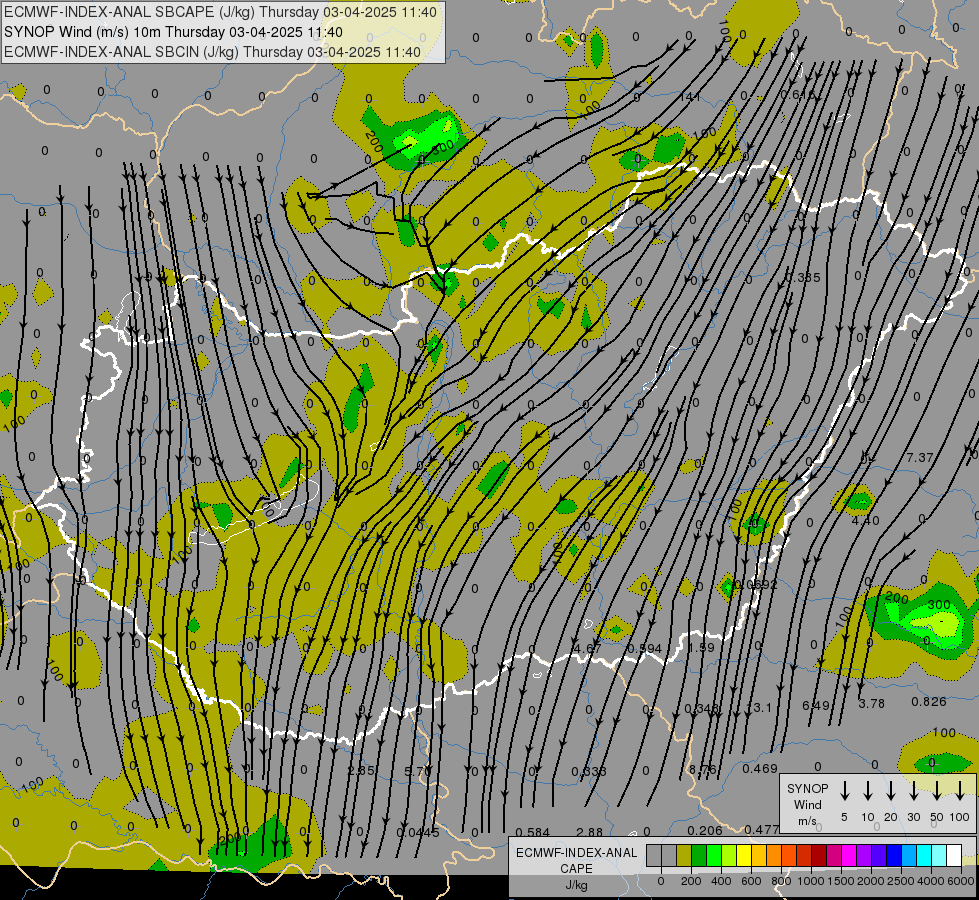
Task: Click the 0.826 value on the map
Action: point(928,701)
